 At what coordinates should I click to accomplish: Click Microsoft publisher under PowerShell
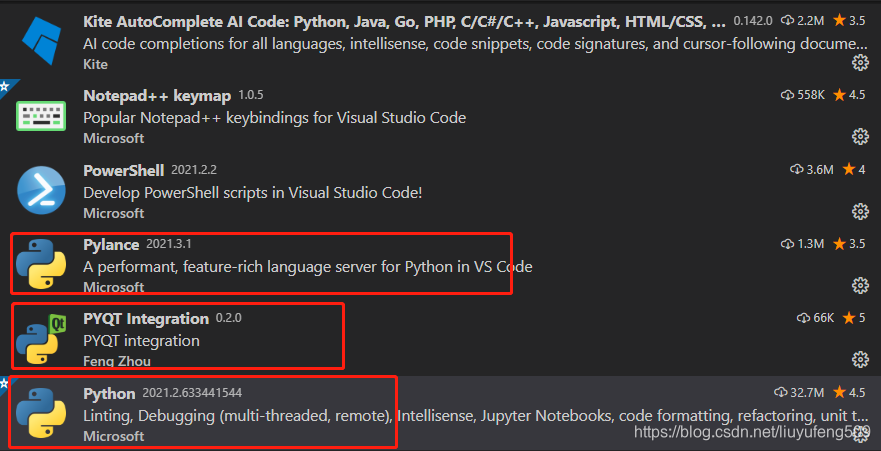113,213
